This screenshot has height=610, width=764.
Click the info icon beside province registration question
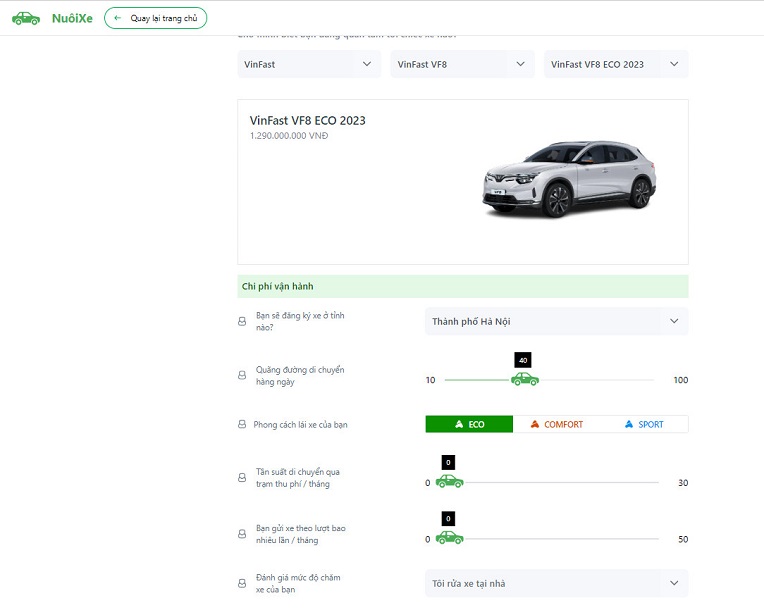click(x=242, y=322)
